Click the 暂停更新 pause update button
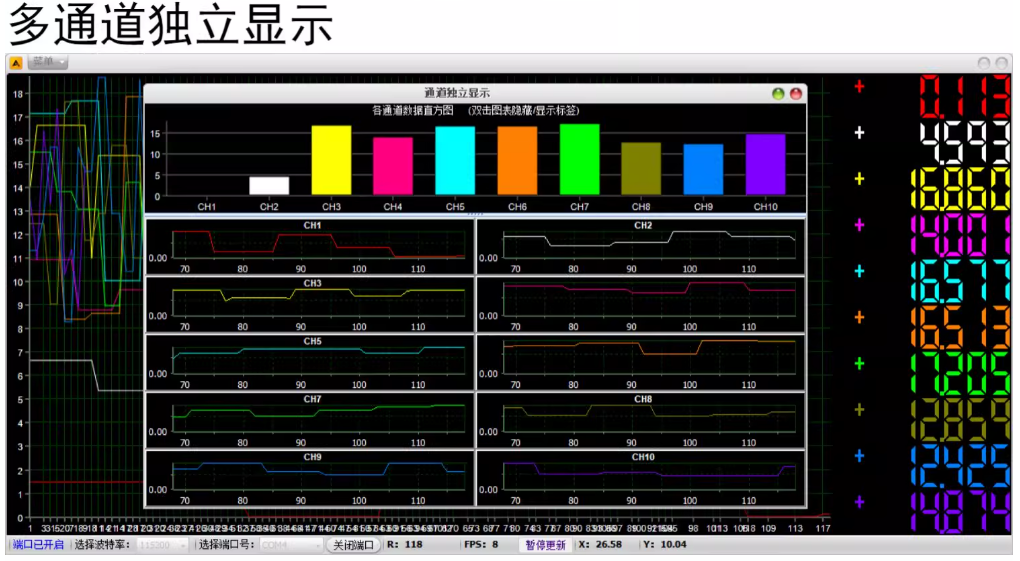1020x561 pixels. (x=546, y=545)
